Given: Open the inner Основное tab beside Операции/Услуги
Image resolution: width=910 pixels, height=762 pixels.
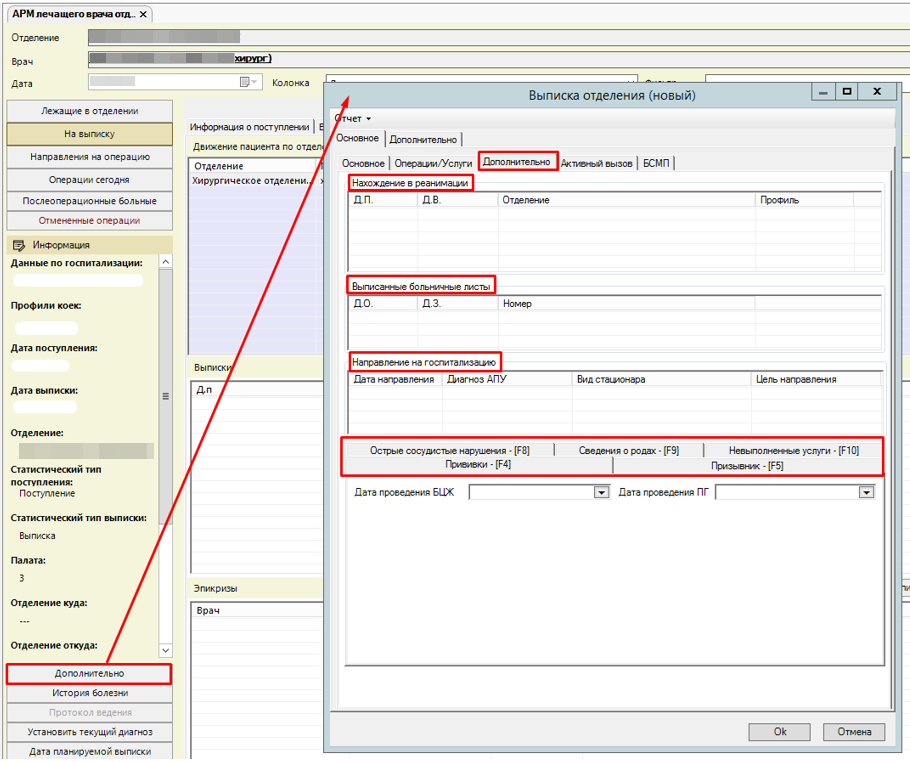Looking at the screenshot, I should pyautogui.click(x=363, y=164).
